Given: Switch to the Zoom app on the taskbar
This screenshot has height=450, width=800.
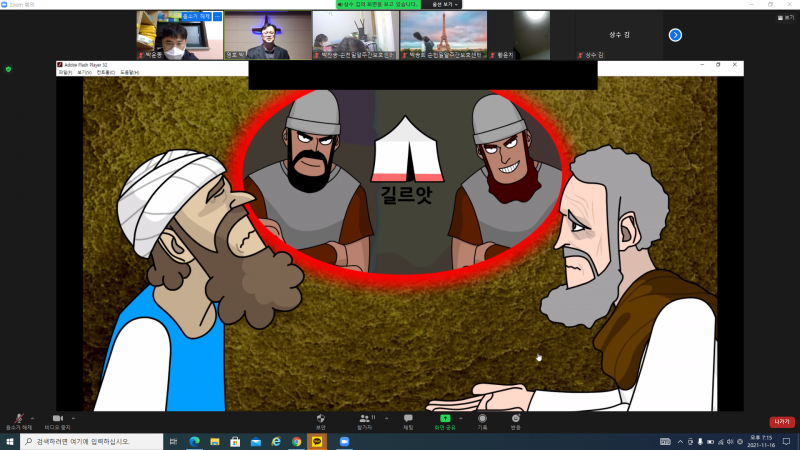Looking at the screenshot, I should (344, 441).
